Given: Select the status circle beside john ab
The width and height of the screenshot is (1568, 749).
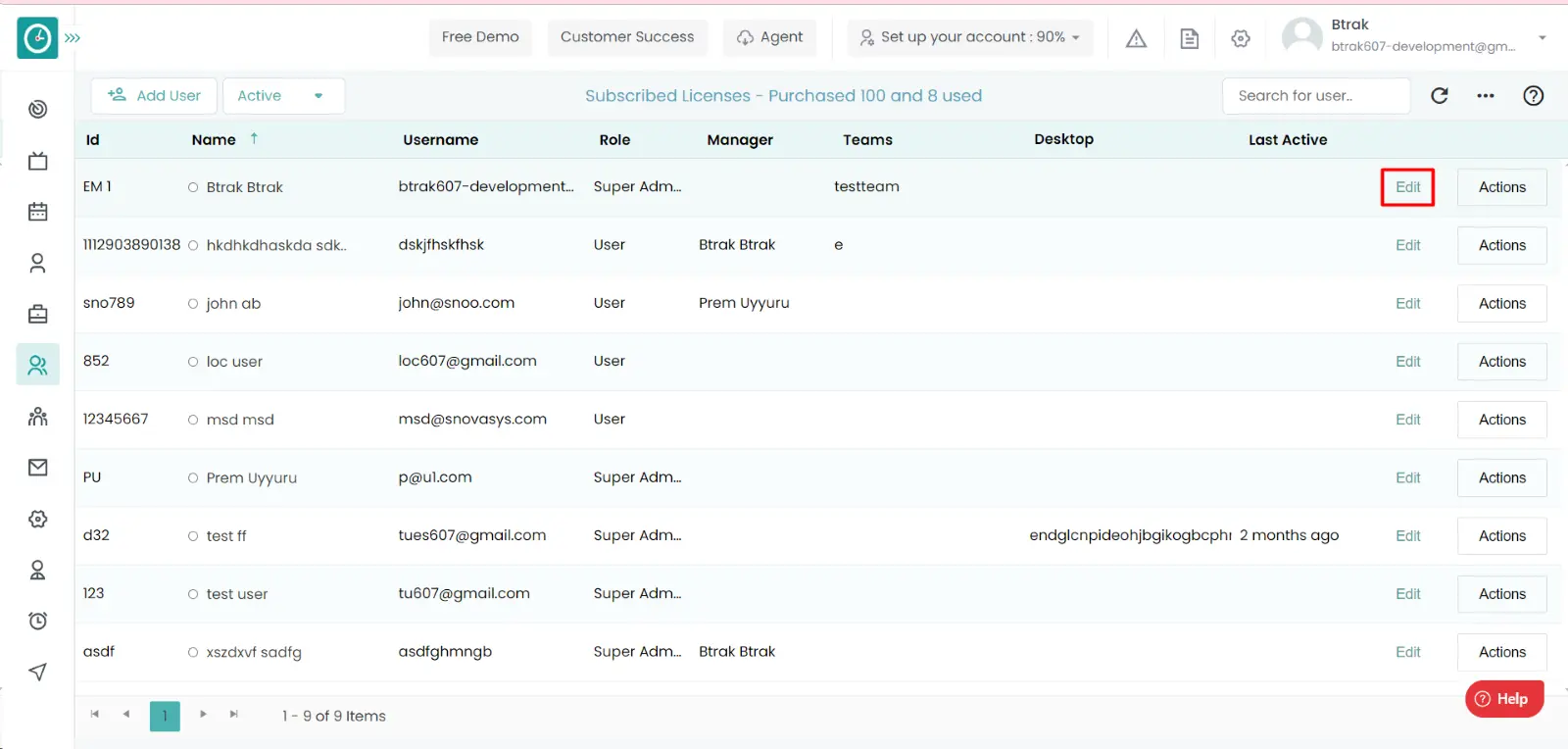Looking at the screenshot, I should pyautogui.click(x=193, y=304).
